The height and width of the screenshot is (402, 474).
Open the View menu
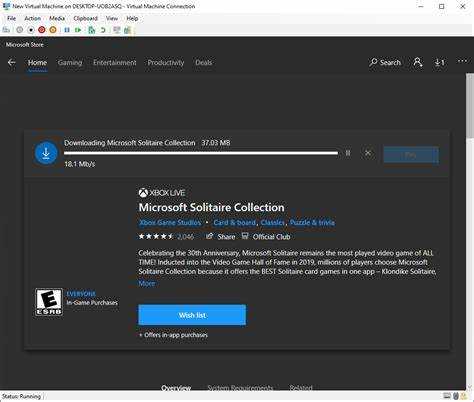coord(112,18)
